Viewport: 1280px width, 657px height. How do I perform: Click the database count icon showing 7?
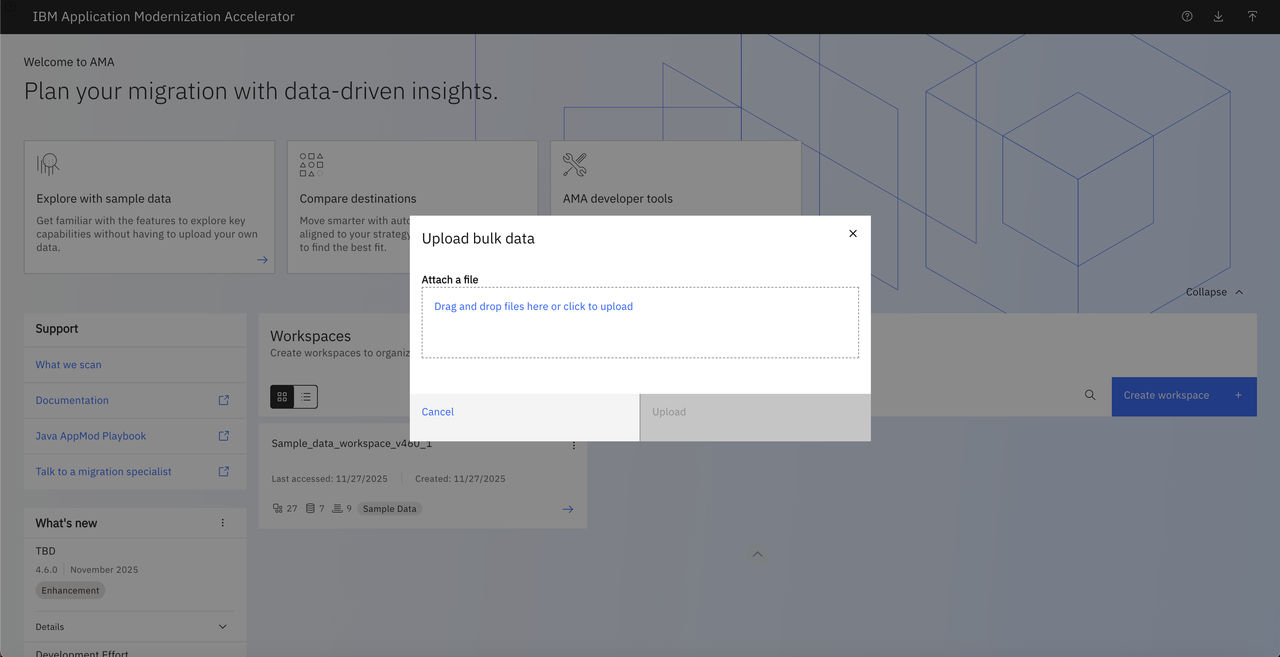(310, 509)
